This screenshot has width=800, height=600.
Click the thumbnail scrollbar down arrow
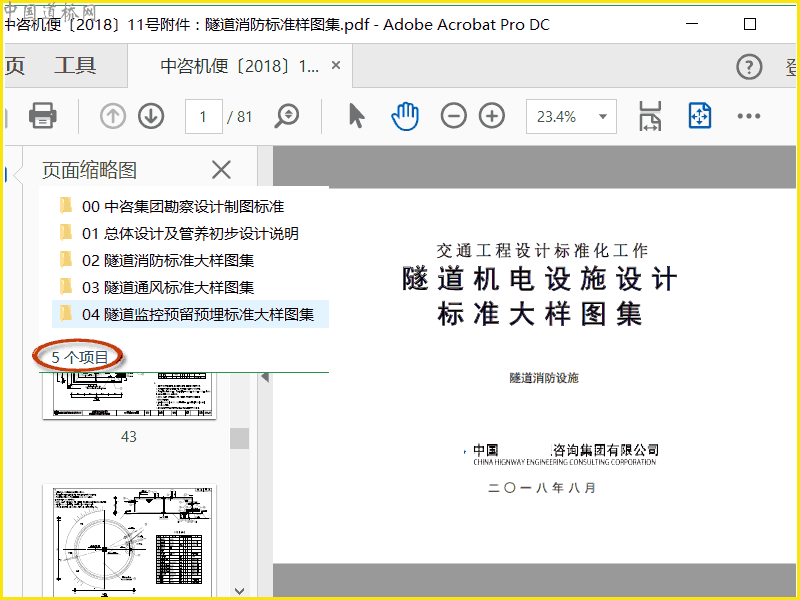(x=239, y=591)
